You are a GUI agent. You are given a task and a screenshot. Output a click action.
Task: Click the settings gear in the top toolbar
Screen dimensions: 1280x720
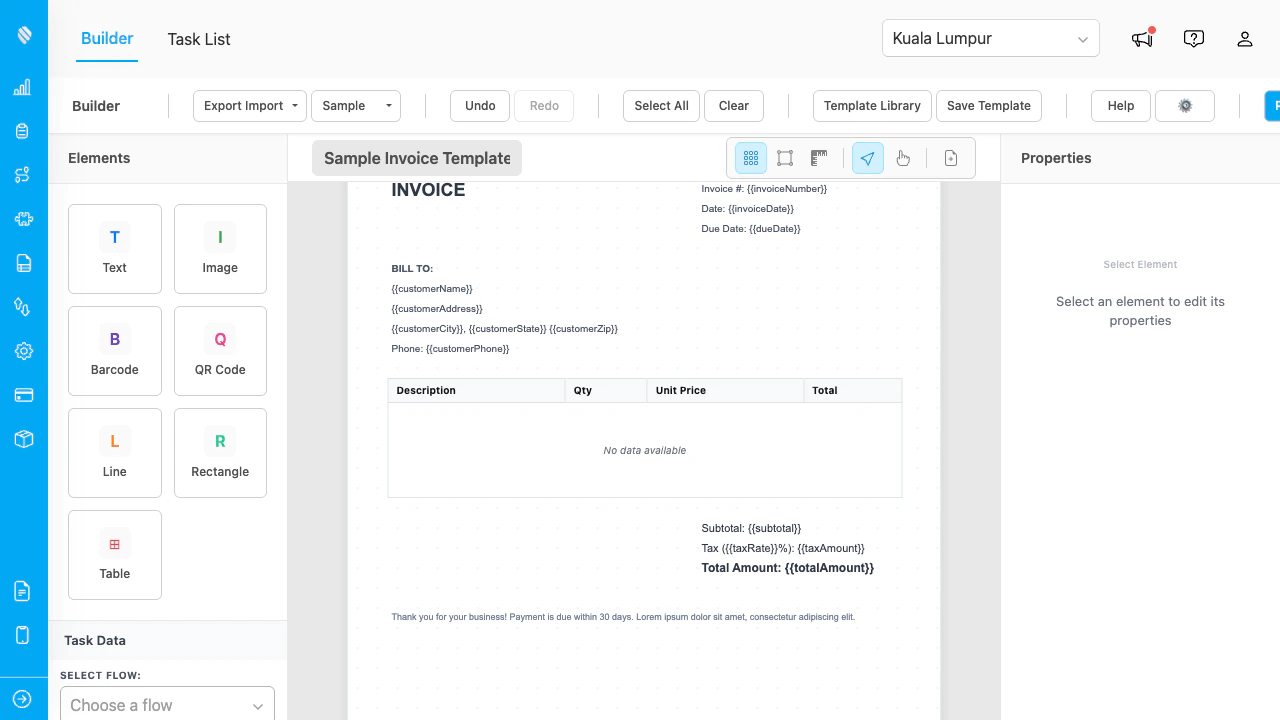[1184, 105]
